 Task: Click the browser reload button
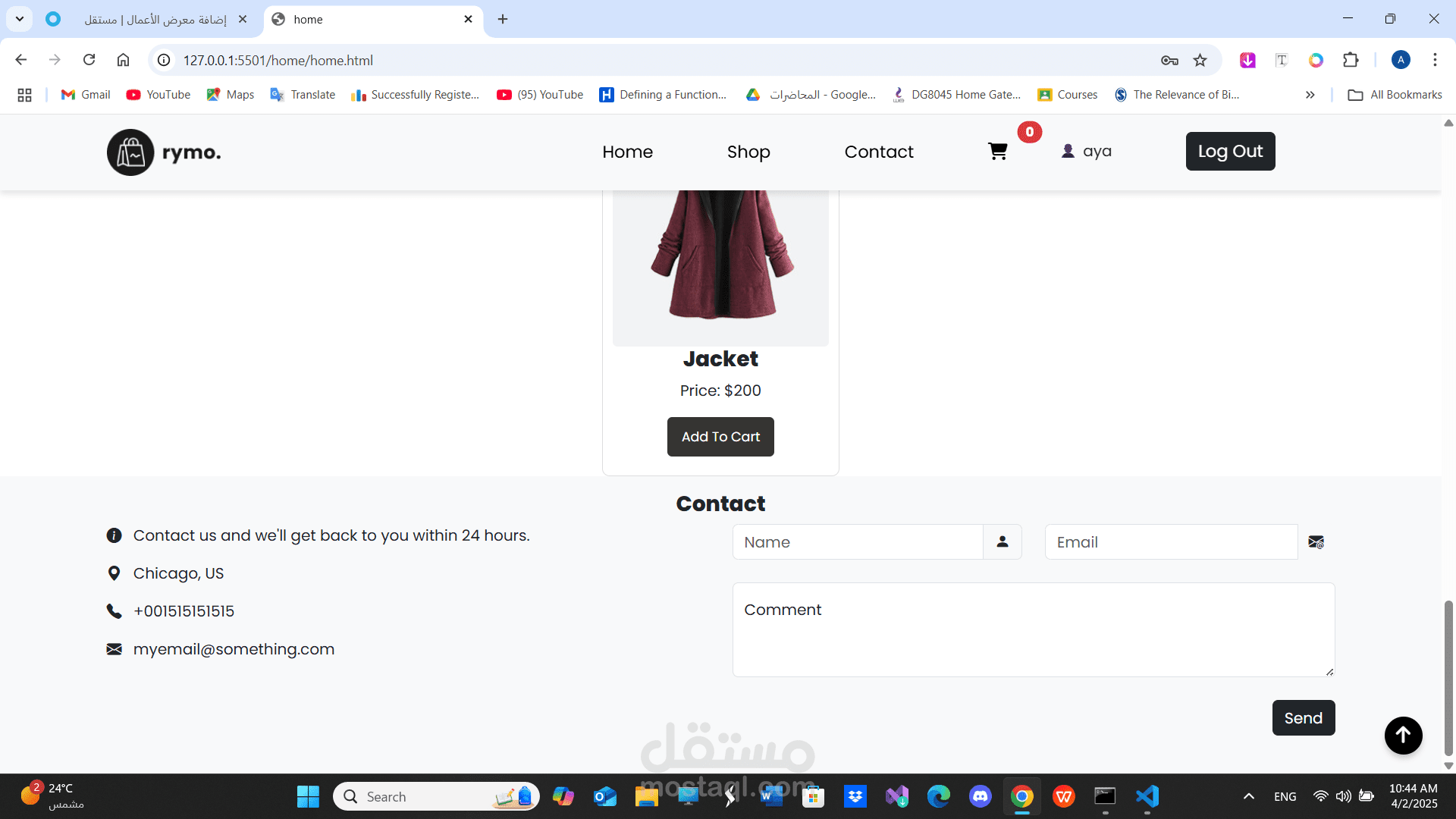[89, 60]
